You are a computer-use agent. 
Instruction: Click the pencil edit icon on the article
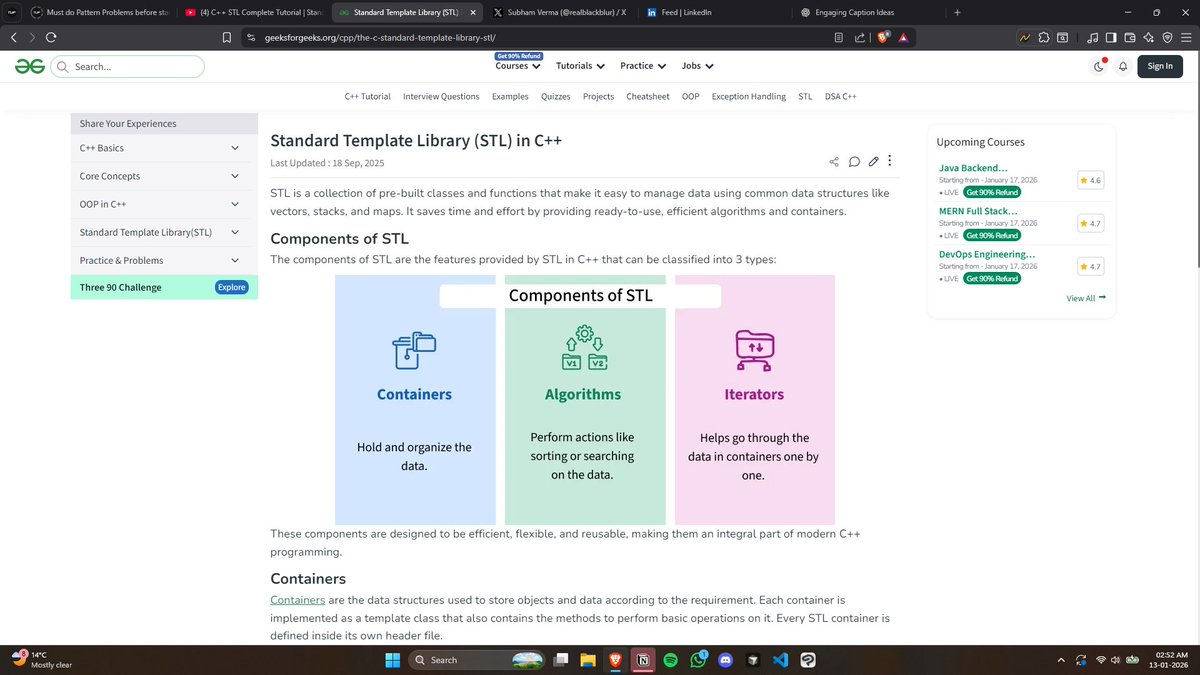(873, 161)
